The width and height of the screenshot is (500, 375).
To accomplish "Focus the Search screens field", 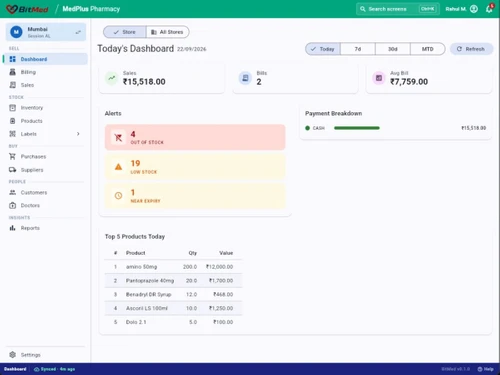I will click(x=398, y=9).
